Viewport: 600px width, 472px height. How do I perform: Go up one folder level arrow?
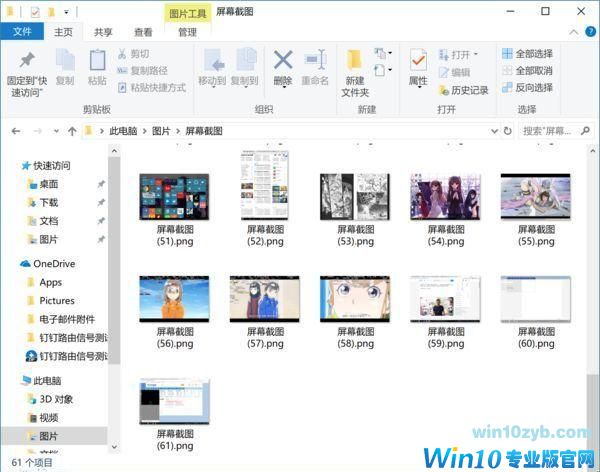(72, 131)
